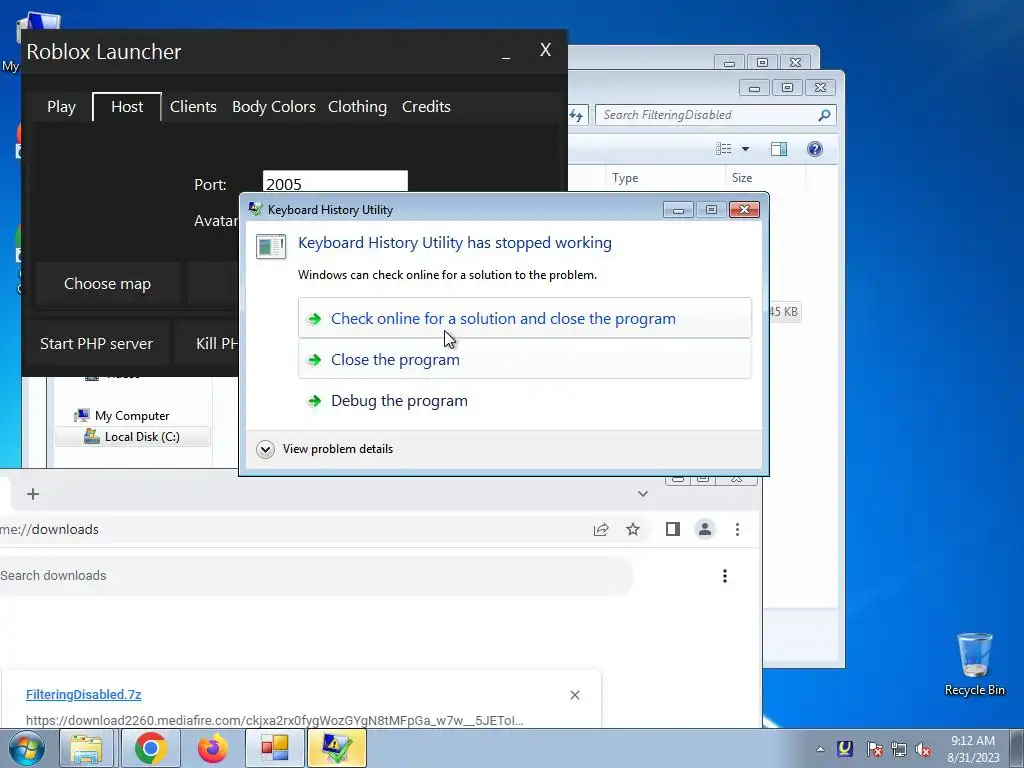
Task: Toggle the preview pane icon in Explorer
Action: [x=778, y=149]
